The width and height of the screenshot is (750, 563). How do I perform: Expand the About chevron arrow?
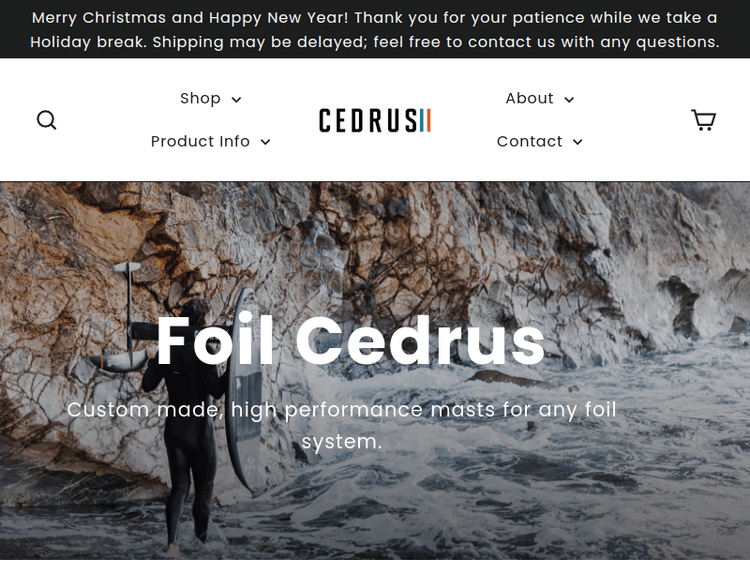[x=569, y=99]
